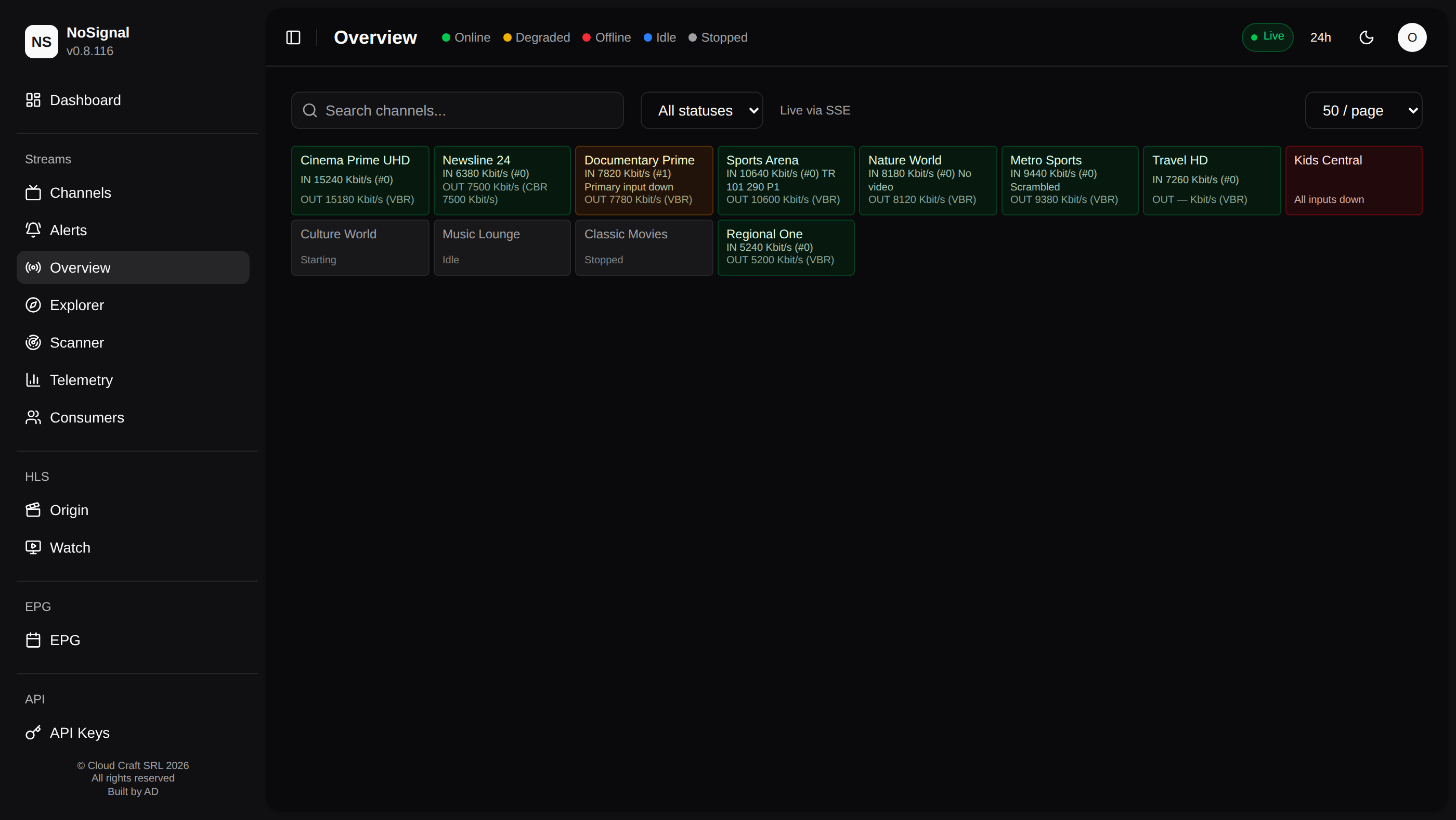Click the Channels TV icon
The height and width of the screenshot is (820, 1456).
click(x=33, y=193)
